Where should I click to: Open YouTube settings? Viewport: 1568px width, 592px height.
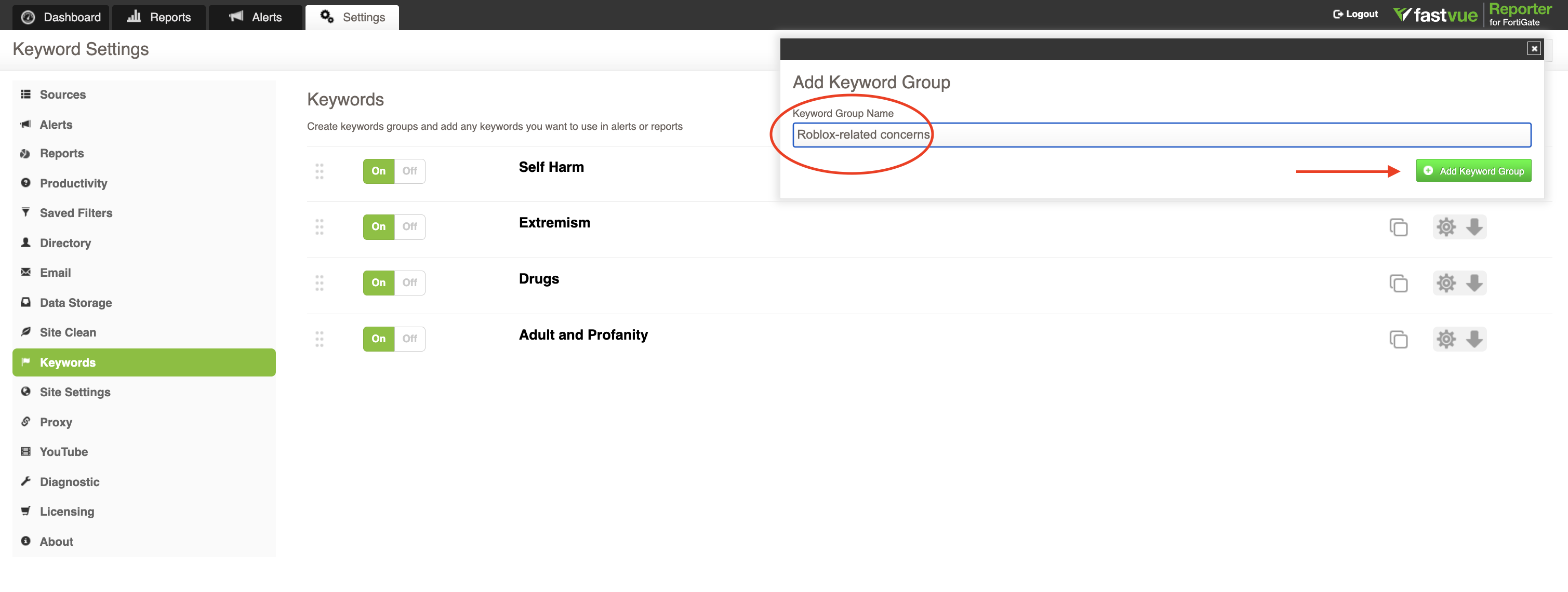pyautogui.click(x=143, y=451)
